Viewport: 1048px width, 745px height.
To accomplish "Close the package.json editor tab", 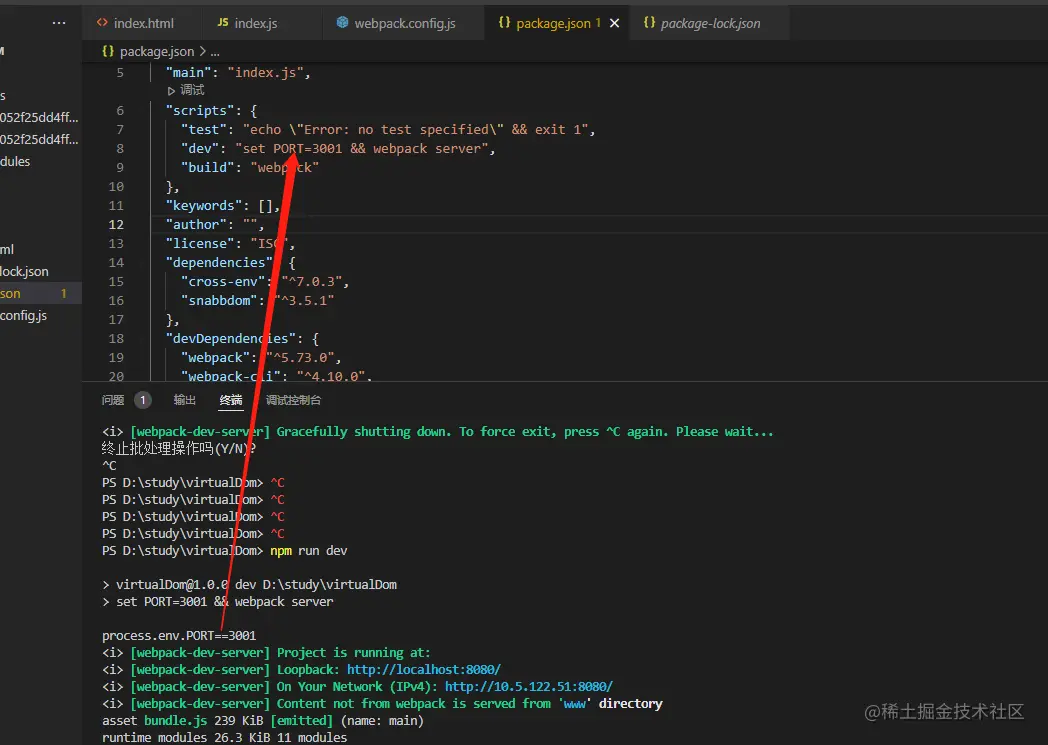I will pos(614,23).
